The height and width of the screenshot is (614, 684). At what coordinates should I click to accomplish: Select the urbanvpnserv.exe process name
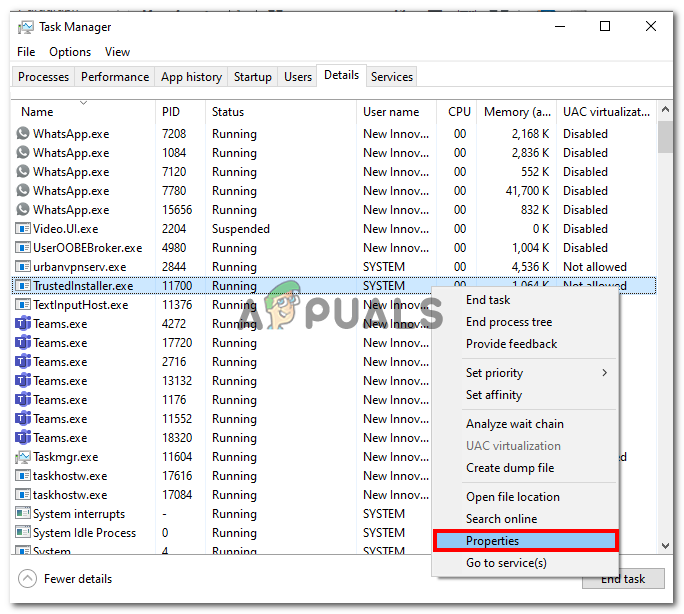[x=79, y=267]
